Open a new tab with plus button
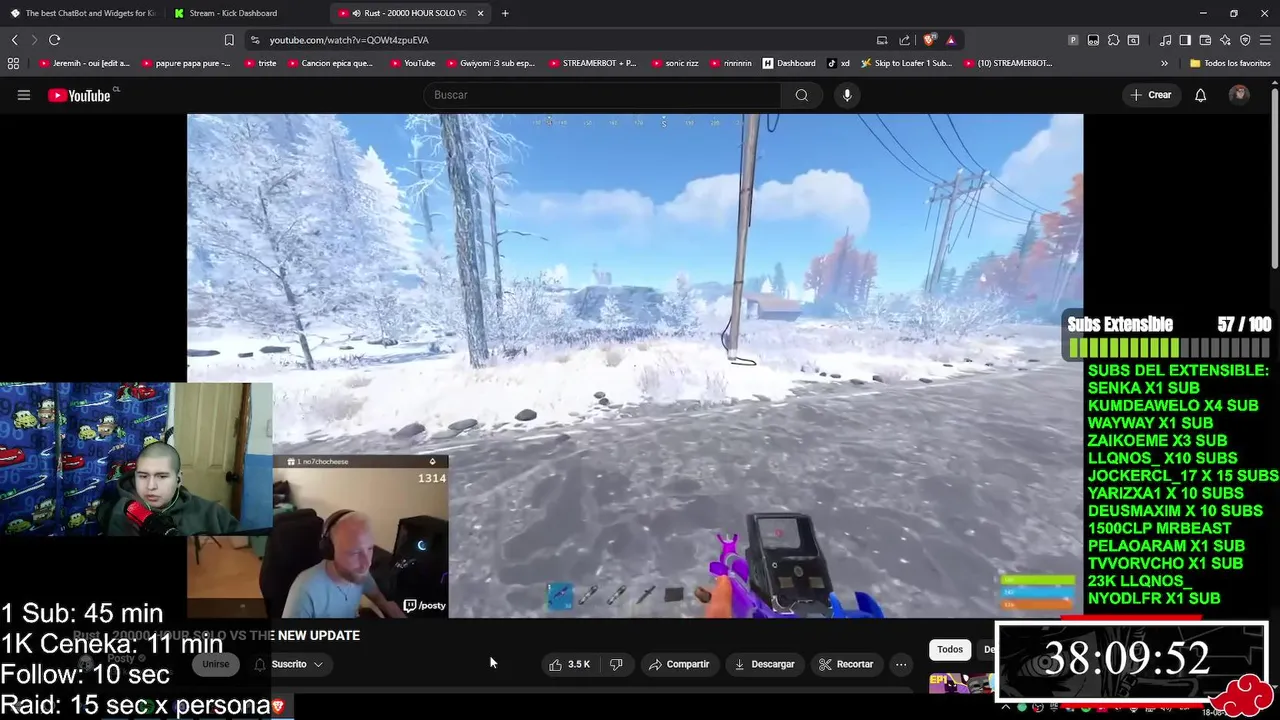 (x=505, y=13)
